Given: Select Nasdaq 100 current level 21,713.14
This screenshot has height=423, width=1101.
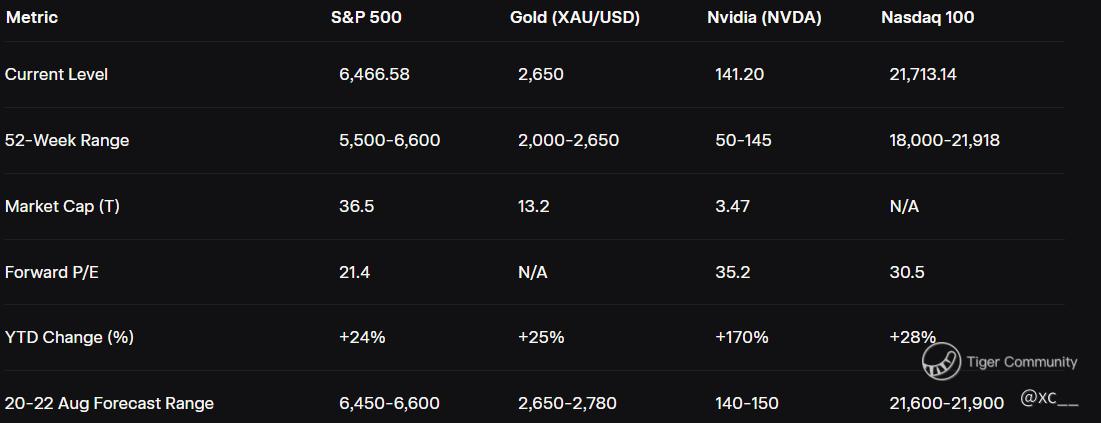Looking at the screenshot, I should tap(922, 74).
